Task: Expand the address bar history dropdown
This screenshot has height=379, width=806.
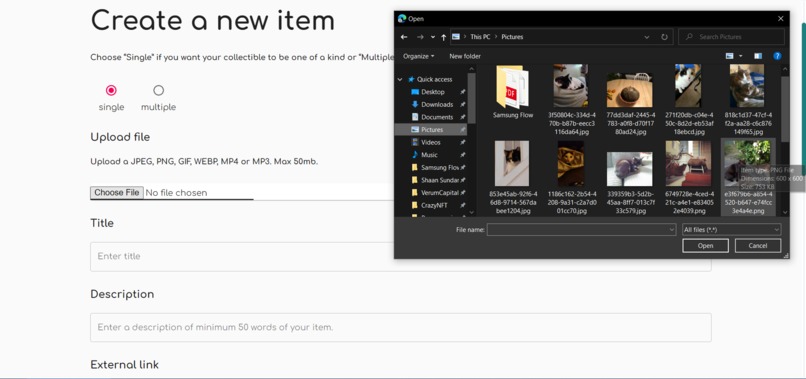Action: click(x=647, y=37)
